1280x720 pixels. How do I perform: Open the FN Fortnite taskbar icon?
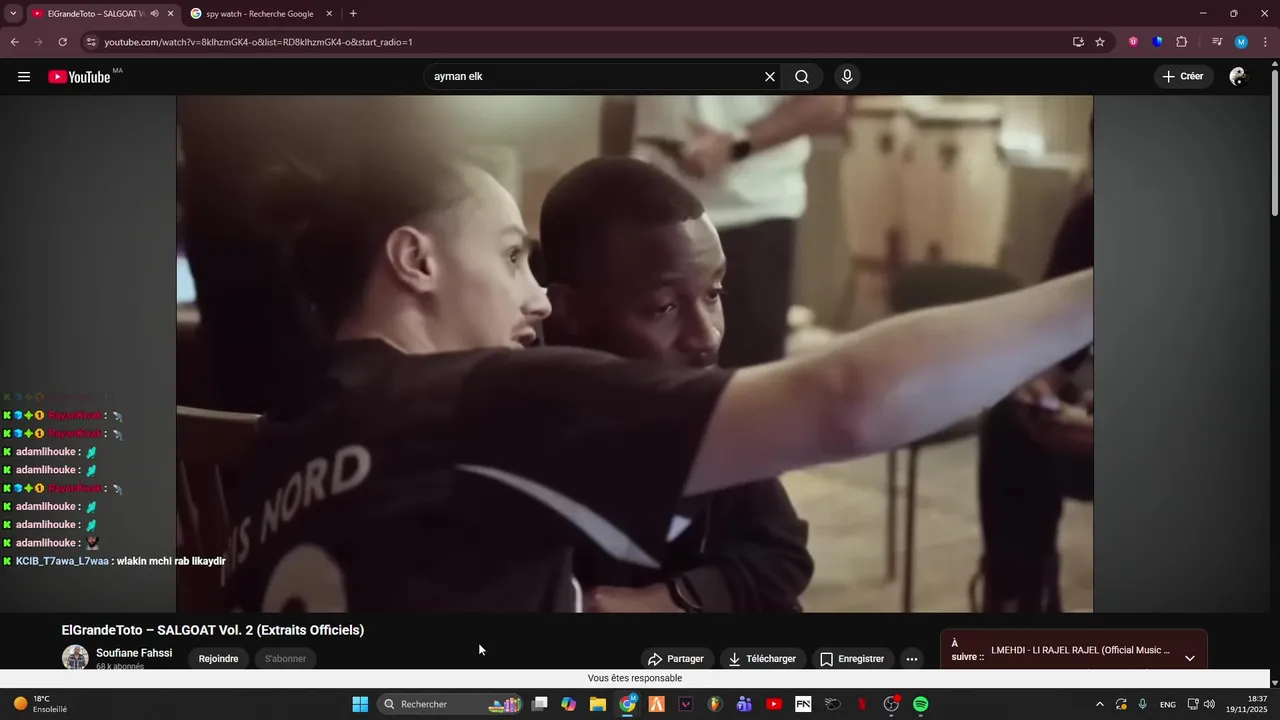click(803, 704)
